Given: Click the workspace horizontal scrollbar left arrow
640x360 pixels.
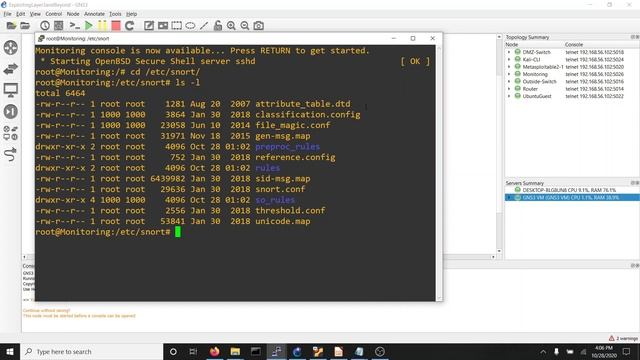Looking at the screenshot, I should click(24, 257).
